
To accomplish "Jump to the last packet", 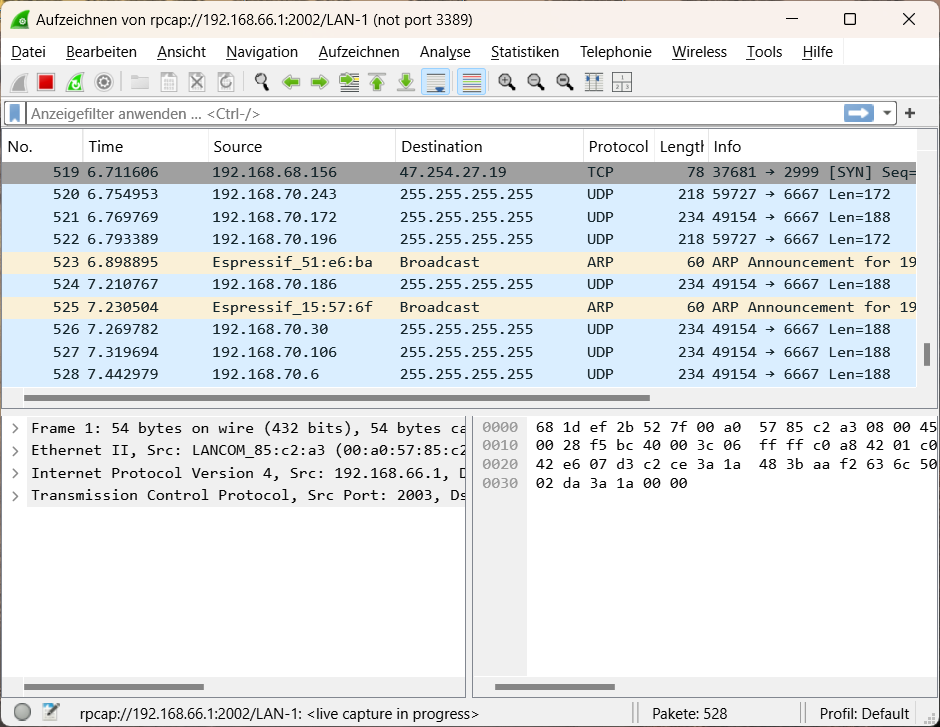I will [405, 81].
